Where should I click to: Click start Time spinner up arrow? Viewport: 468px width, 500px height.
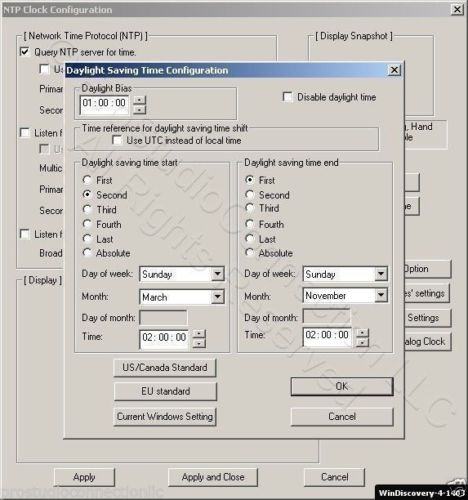point(199,334)
